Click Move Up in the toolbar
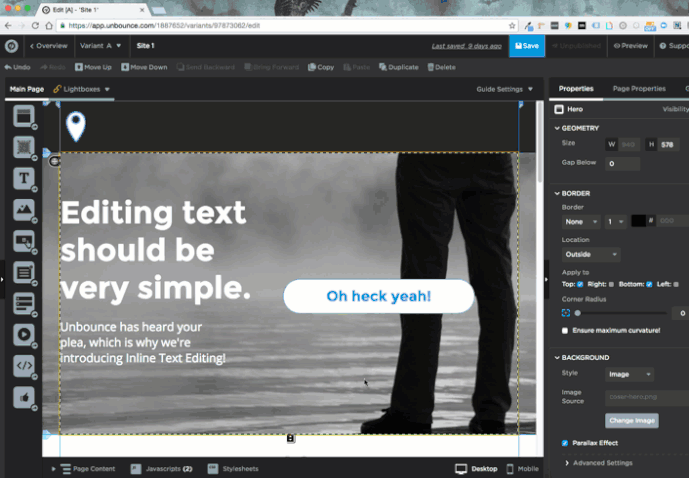The image size is (689, 478). point(93,67)
